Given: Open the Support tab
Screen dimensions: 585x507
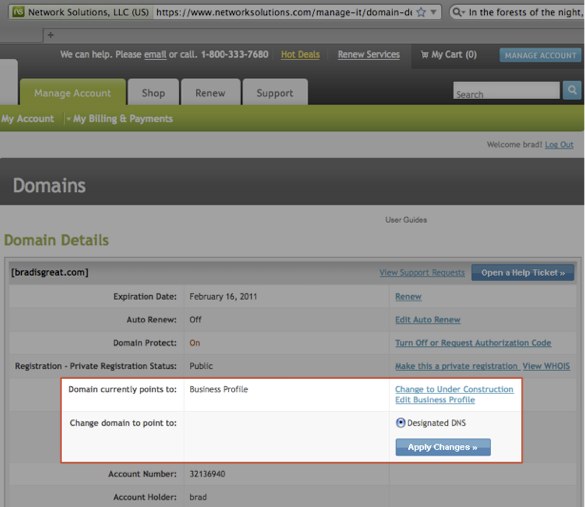Looking at the screenshot, I should click(x=275, y=93).
